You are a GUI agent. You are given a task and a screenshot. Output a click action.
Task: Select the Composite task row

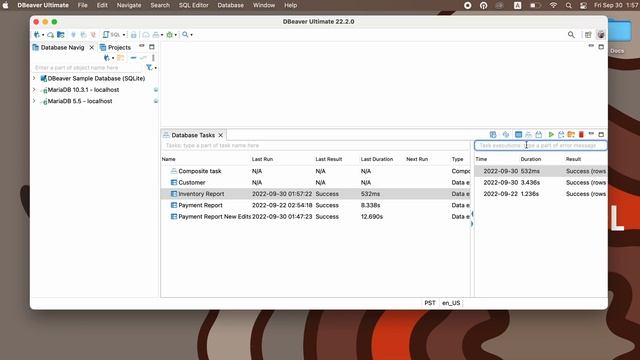(316, 171)
